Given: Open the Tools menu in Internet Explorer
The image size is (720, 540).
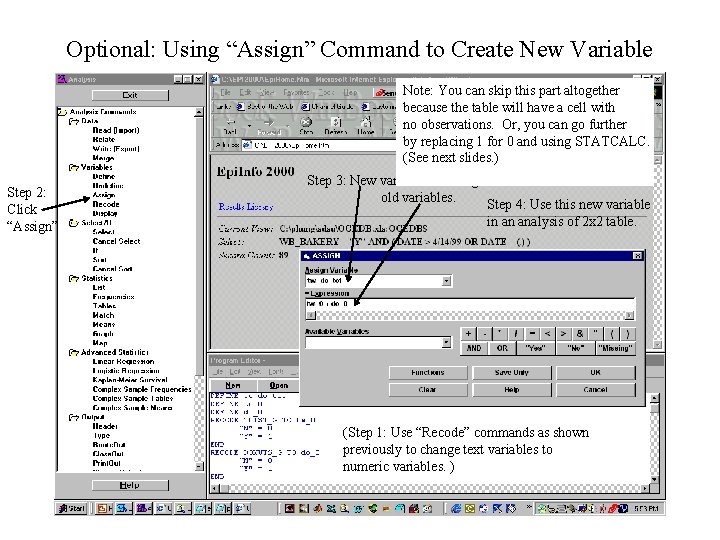Looking at the screenshot, I should tap(326, 92).
